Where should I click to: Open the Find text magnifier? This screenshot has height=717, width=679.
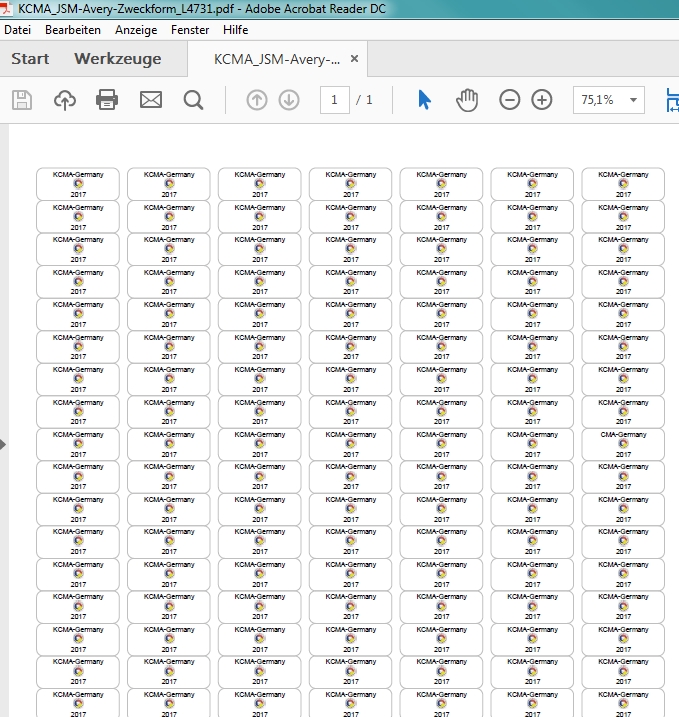[x=193, y=100]
